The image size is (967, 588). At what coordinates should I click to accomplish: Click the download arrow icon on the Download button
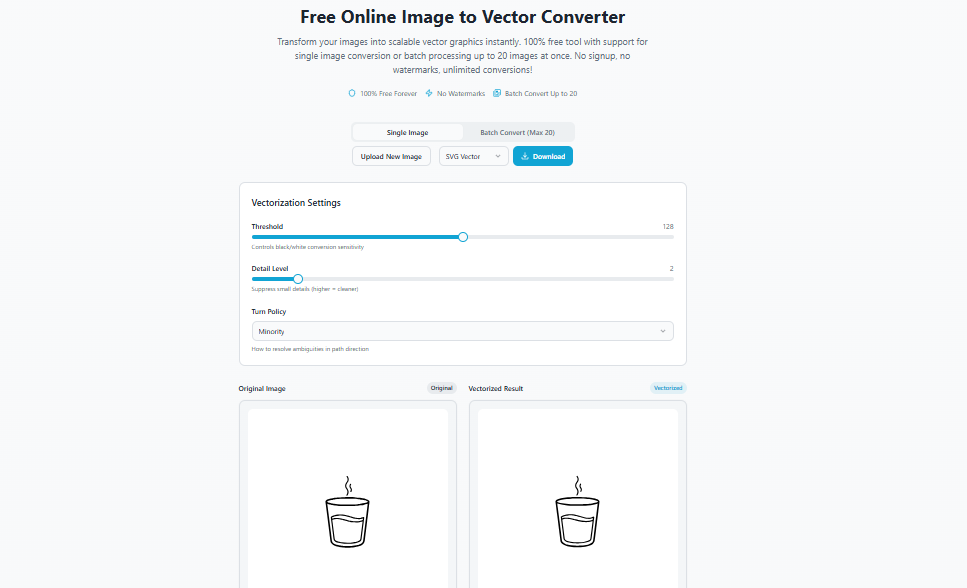click(525, 156)
